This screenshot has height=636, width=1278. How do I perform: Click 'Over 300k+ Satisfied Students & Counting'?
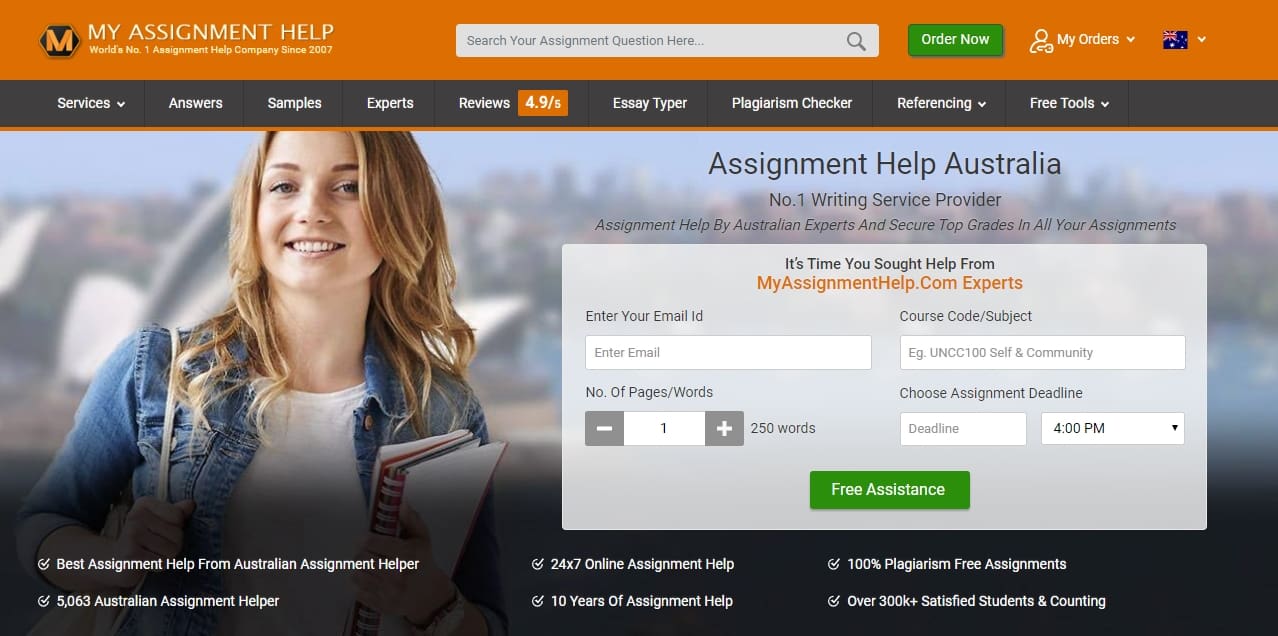tap(977, 601)
